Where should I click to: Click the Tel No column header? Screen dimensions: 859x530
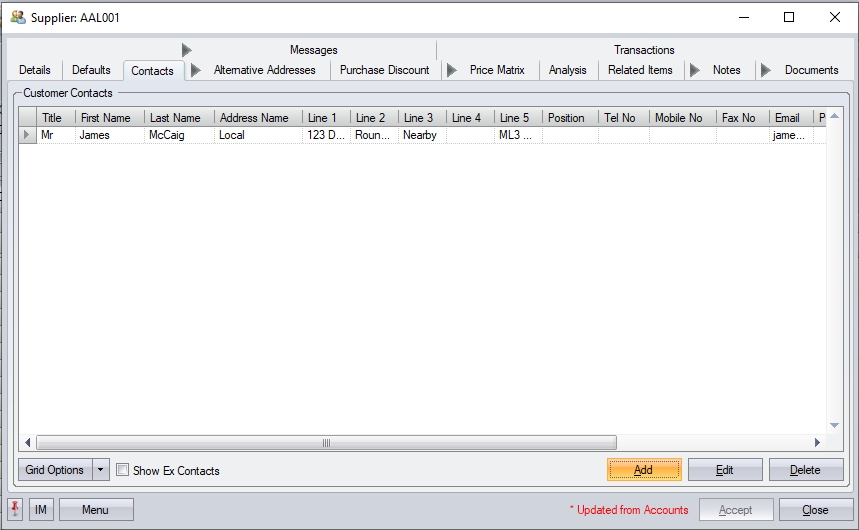coord(623,117)
